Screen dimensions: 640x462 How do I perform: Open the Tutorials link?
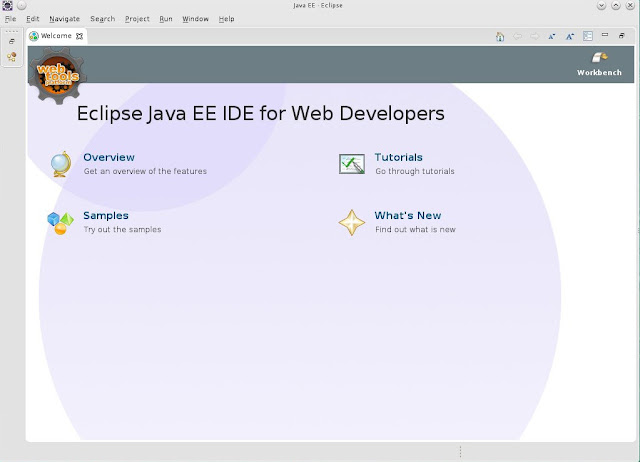[x=398, y=157]
